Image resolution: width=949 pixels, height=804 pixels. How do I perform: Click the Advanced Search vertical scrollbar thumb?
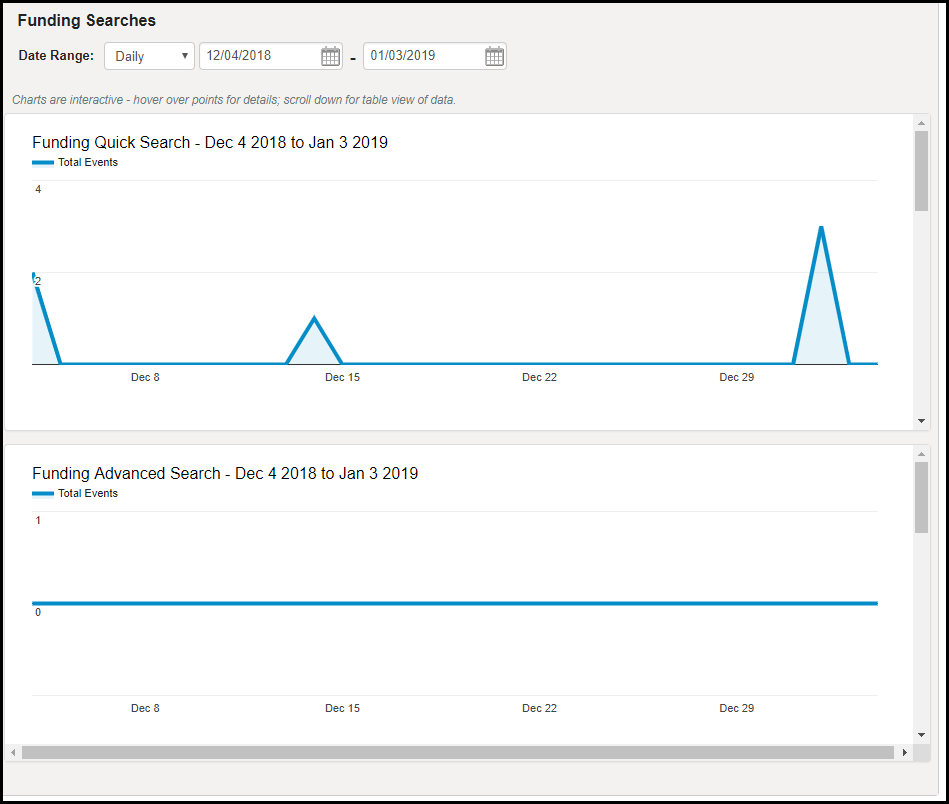[x=921, y=497]
